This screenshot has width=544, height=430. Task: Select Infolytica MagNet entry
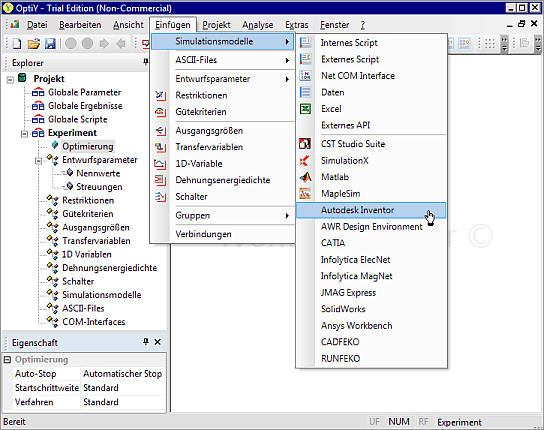[x=371, y=276]
